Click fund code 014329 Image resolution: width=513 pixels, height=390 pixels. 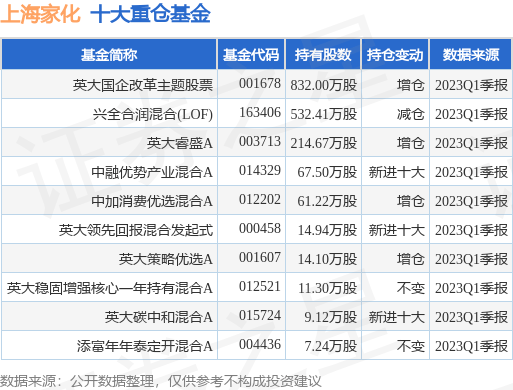(260, 170)
